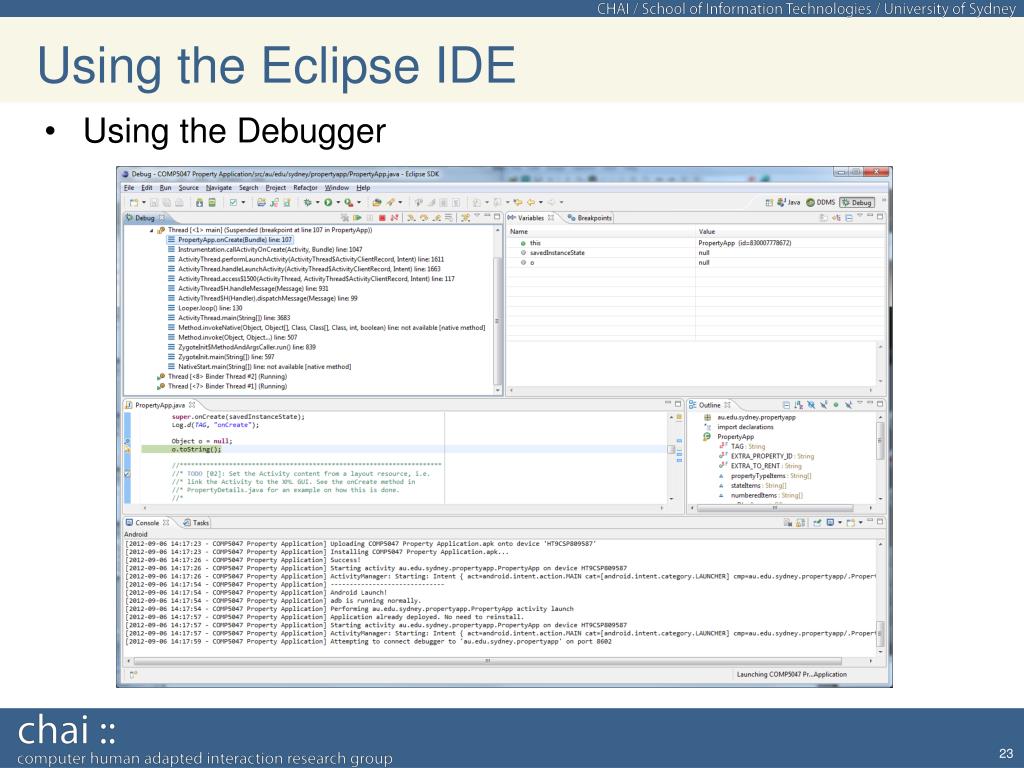Open the Android Virtual Device Manager icon
1024x768 pixels.
pos(212,202)
